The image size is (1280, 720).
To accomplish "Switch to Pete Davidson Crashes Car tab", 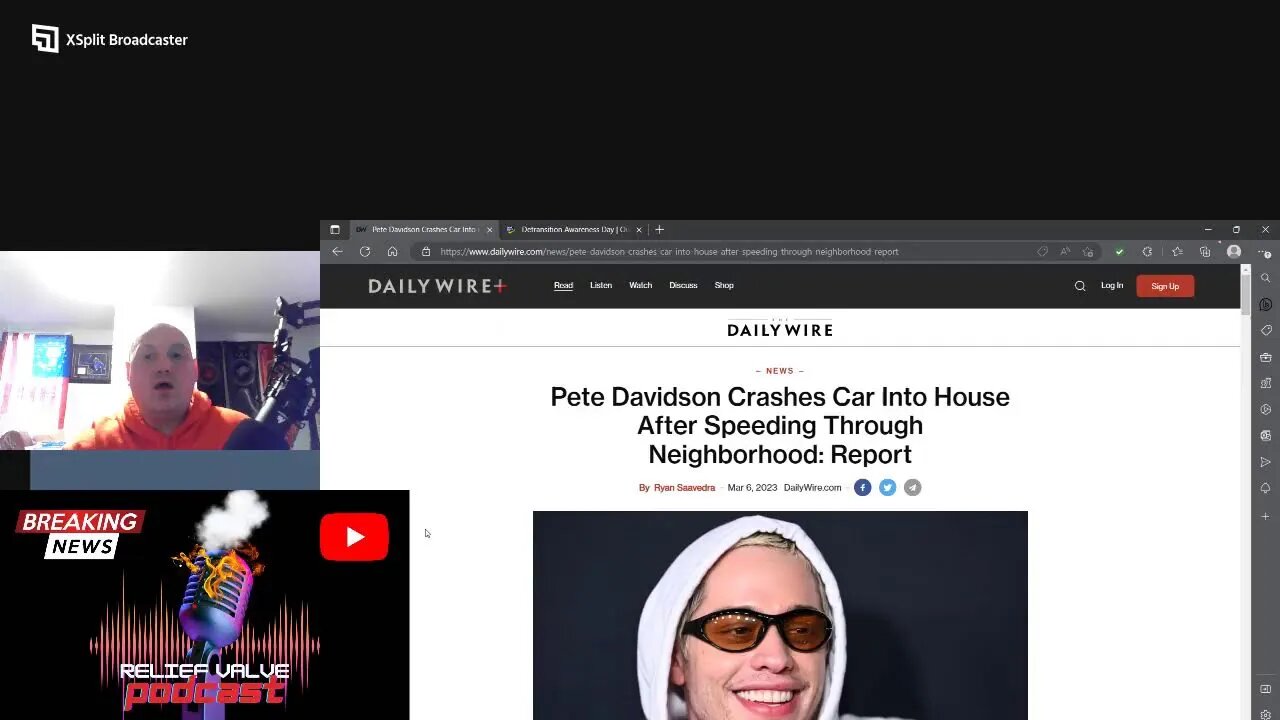I will point(425,230).
